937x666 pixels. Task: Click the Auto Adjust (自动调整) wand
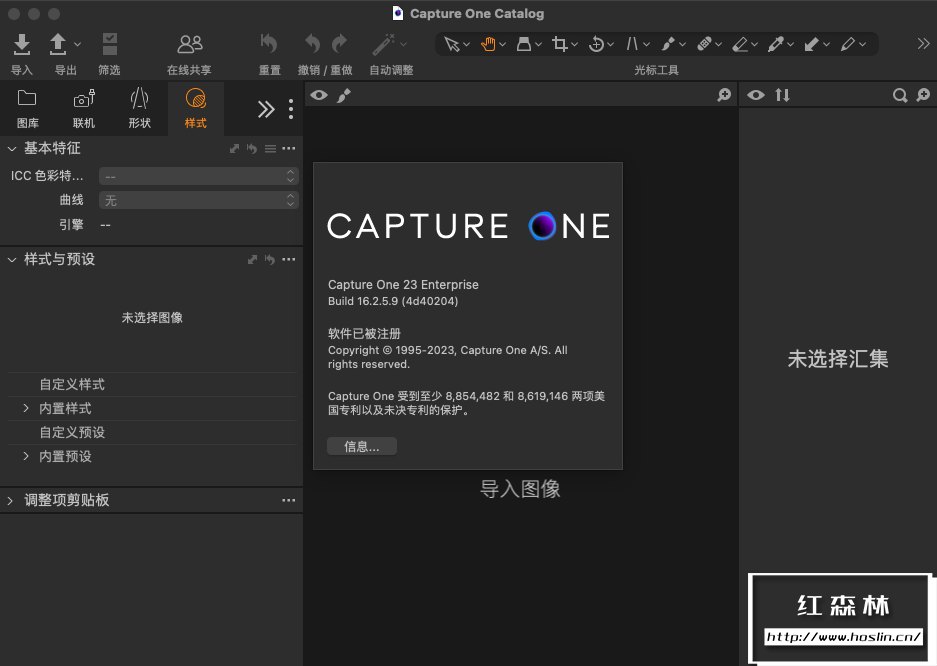tap(383, 45)
